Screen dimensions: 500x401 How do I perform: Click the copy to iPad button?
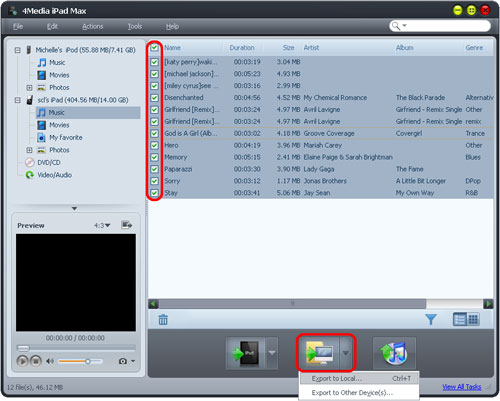(x=246, y=353)
